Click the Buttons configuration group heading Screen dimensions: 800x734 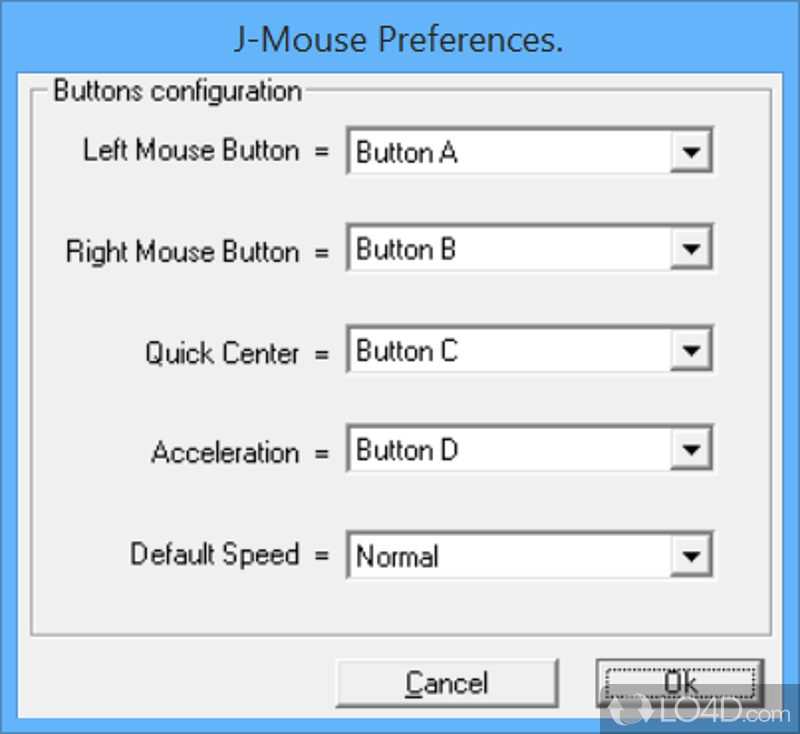pyautogui.click(x=177, y=92)
